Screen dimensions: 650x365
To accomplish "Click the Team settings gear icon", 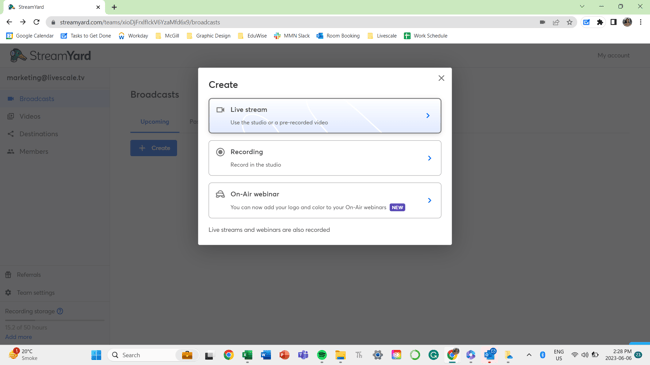I will pos(8,292).
